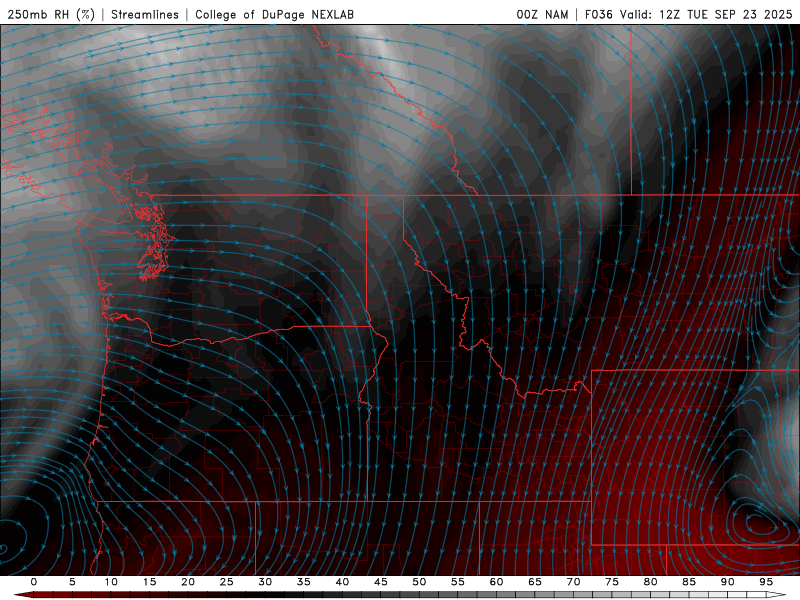Viewport: 800px width, 600px height.
Task: Click the color bar label "40"
Action: (x=342, y=582)
